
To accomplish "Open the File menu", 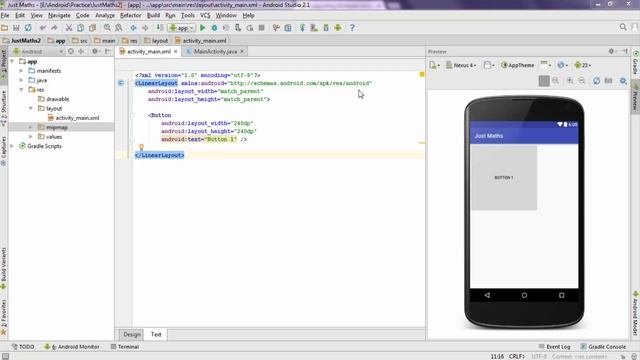I will point(5,15).
